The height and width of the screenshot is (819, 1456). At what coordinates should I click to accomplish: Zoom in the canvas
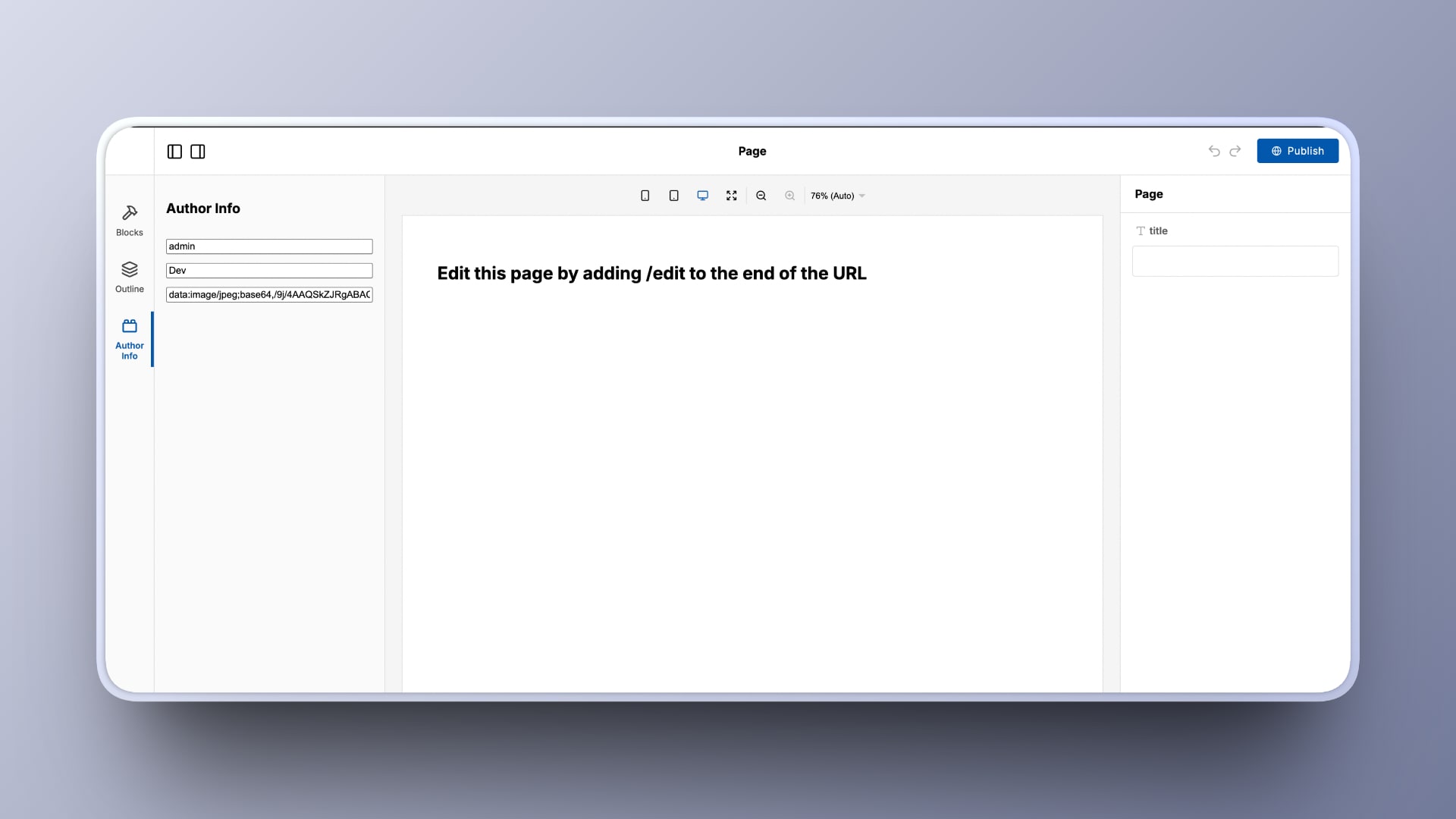(789, 196)
